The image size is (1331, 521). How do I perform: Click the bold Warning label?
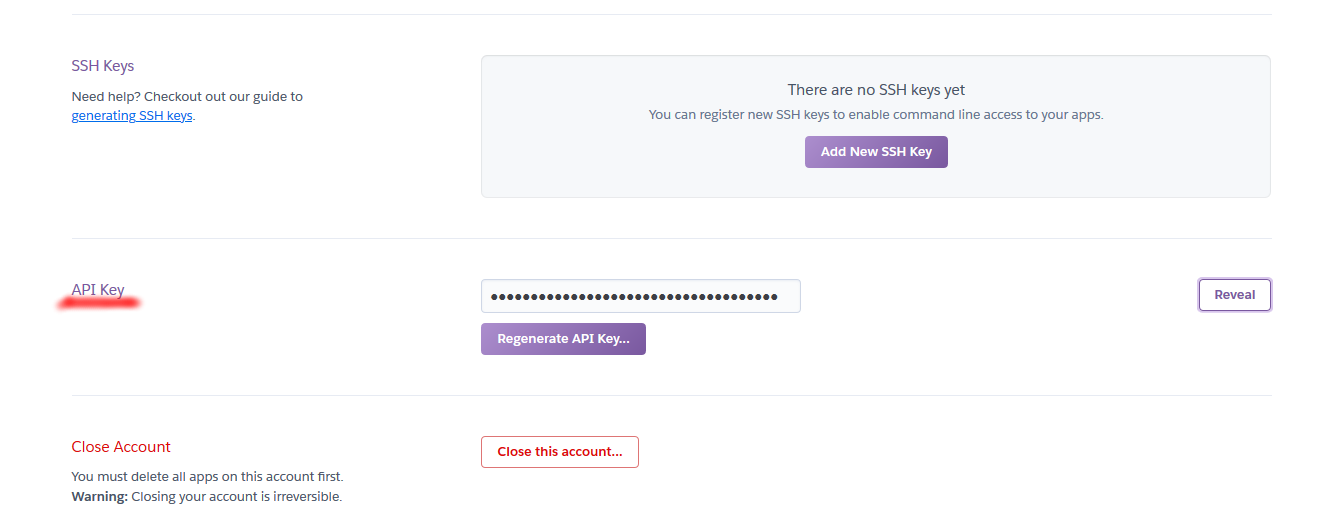click(99, 496)
